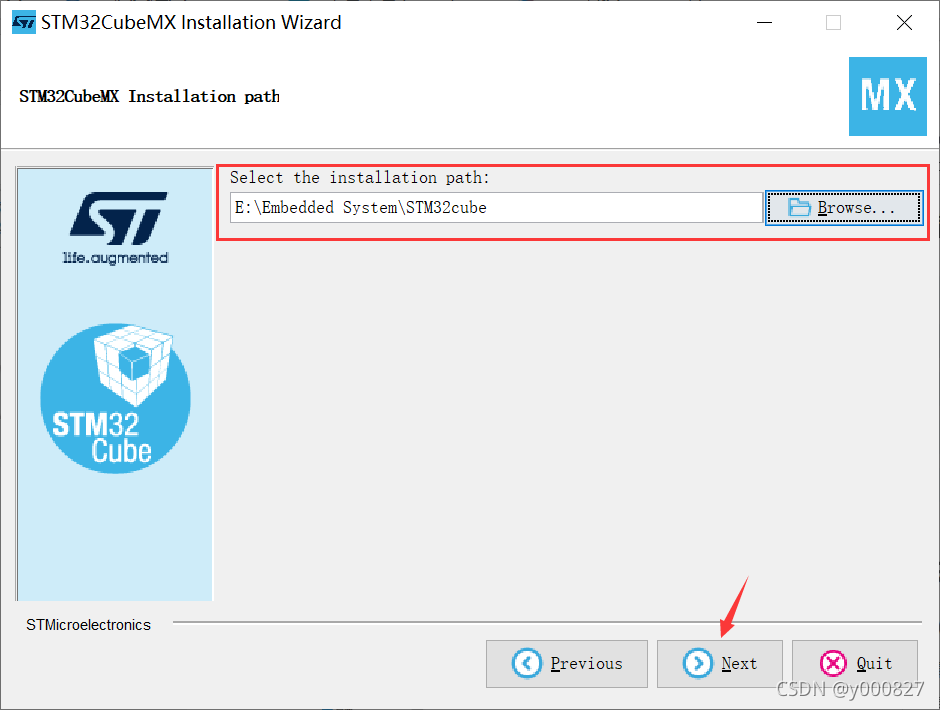The height and width of the screenshot is (710, 940).
Task: Click the 'STM32CubeMX Installation path' heading
Action: tap(149, 97)
